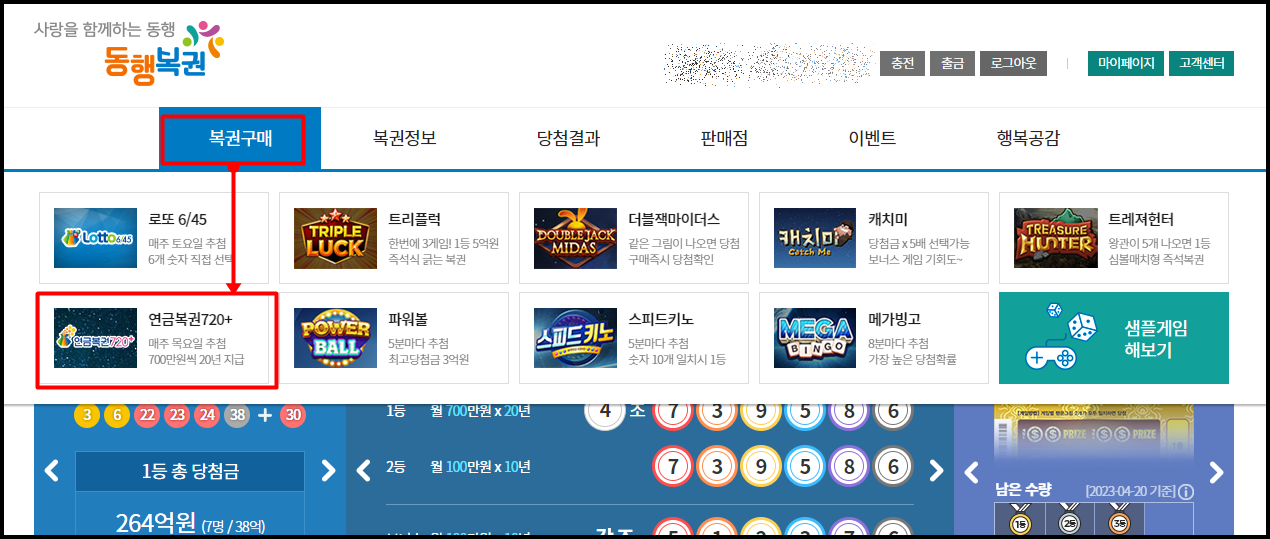This screenshot has width=1270, height=539.
Task: Select the 스피드키노 title link
Action: pyautogui.click(x=661, y=319)
